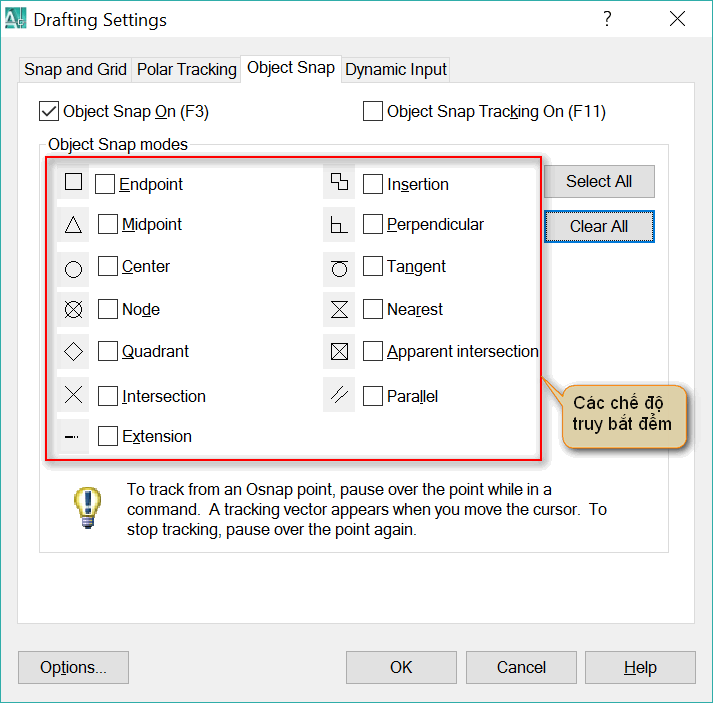Click the Endpoint square snap marker icon
This screenshot has width=713, height=703.
(73, 181)
